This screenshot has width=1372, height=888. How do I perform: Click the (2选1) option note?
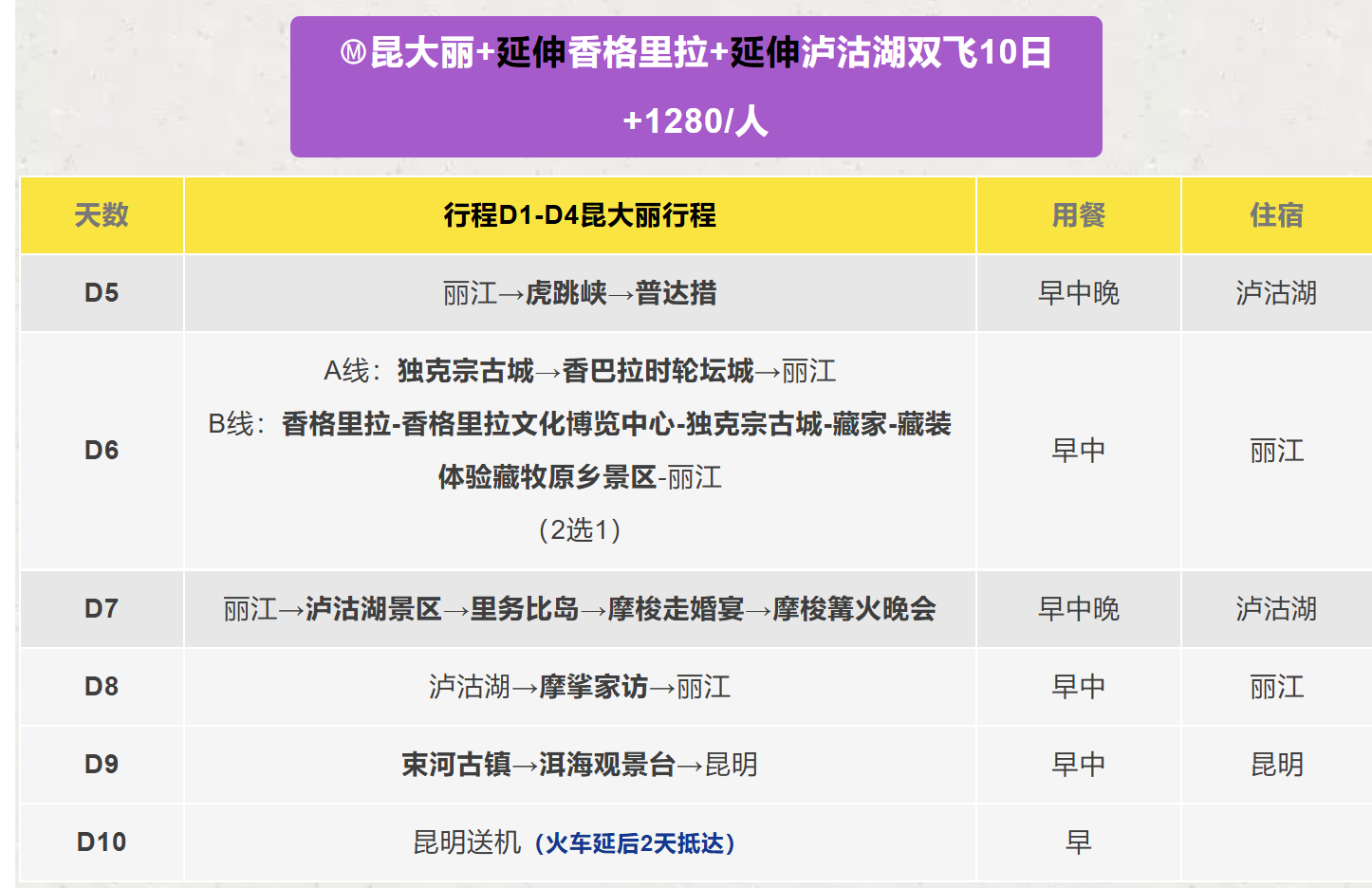(x=580, y=529)
